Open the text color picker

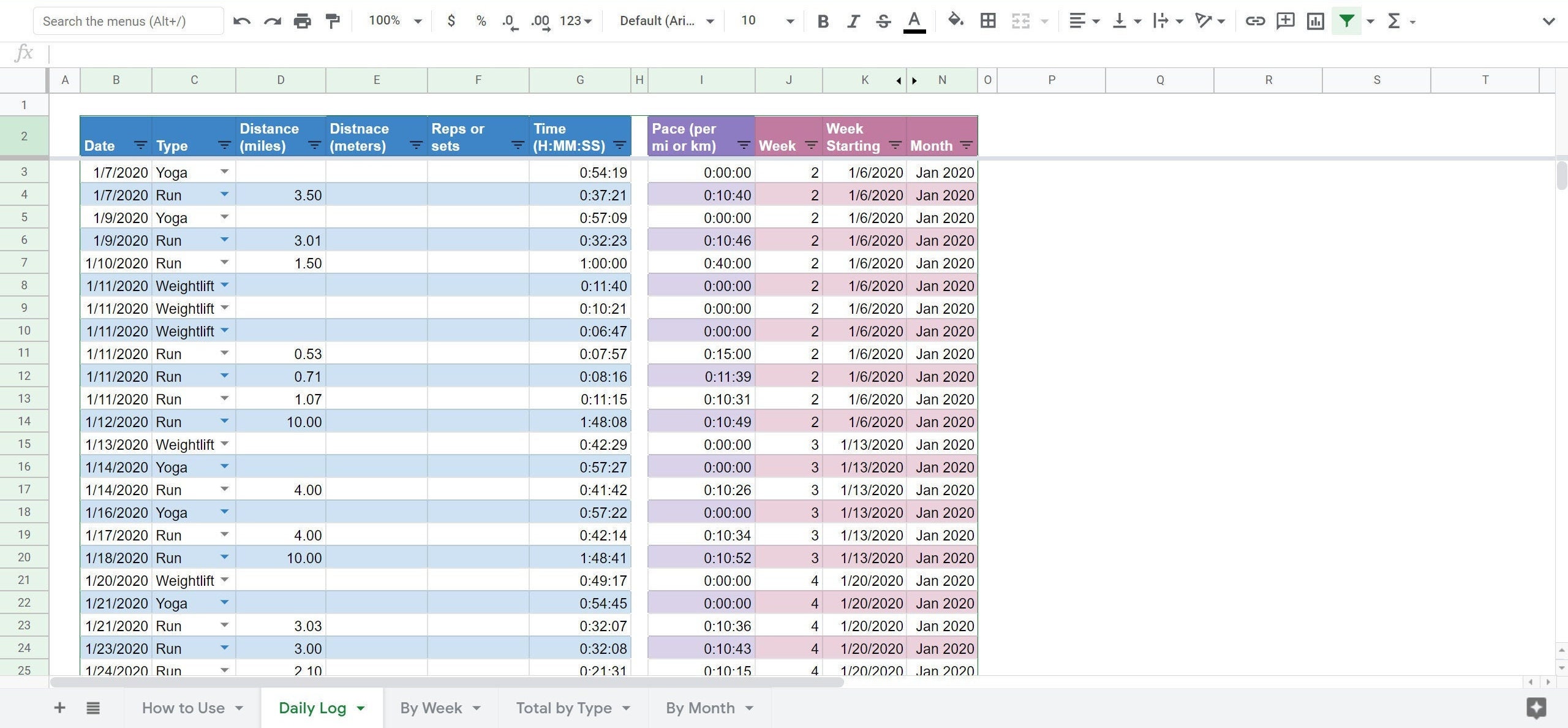click(x=913, y=20)
